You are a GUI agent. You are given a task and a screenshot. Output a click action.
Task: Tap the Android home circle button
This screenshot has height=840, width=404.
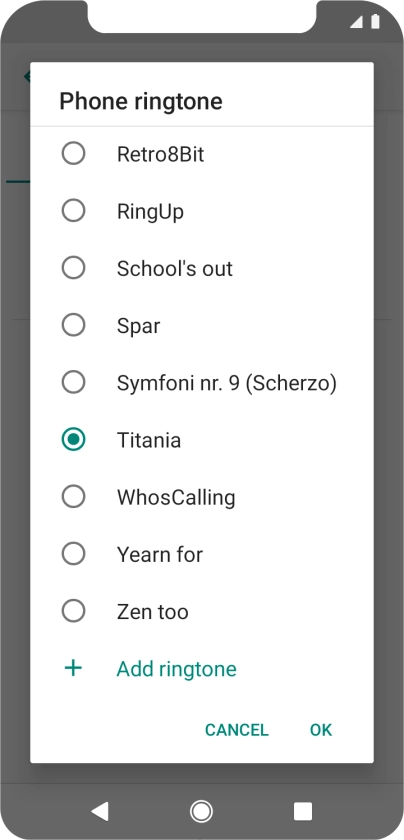point(201,811)
